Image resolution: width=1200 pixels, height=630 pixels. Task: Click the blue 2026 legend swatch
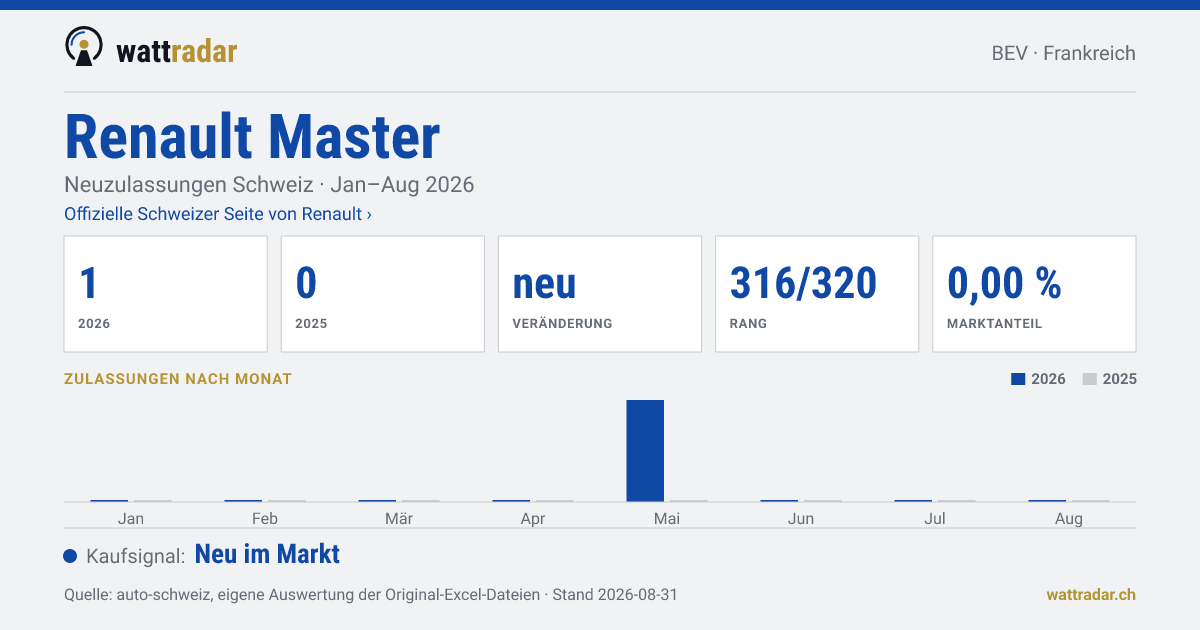click(1018, 379)
